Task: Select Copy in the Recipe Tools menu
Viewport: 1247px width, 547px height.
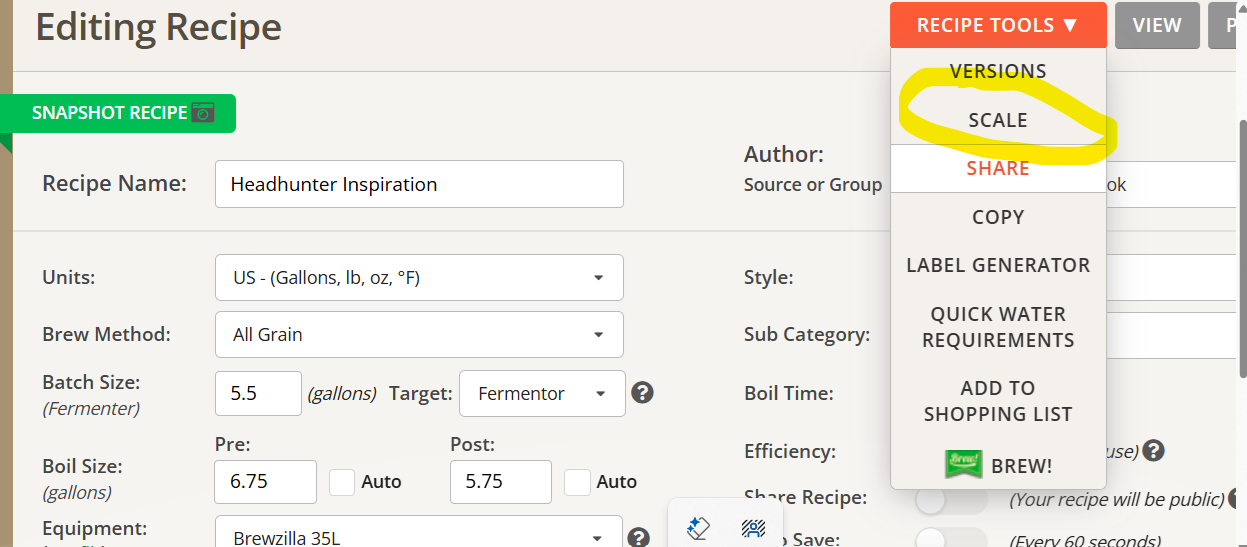Action: pyautogui.click(x=997, y=217)
